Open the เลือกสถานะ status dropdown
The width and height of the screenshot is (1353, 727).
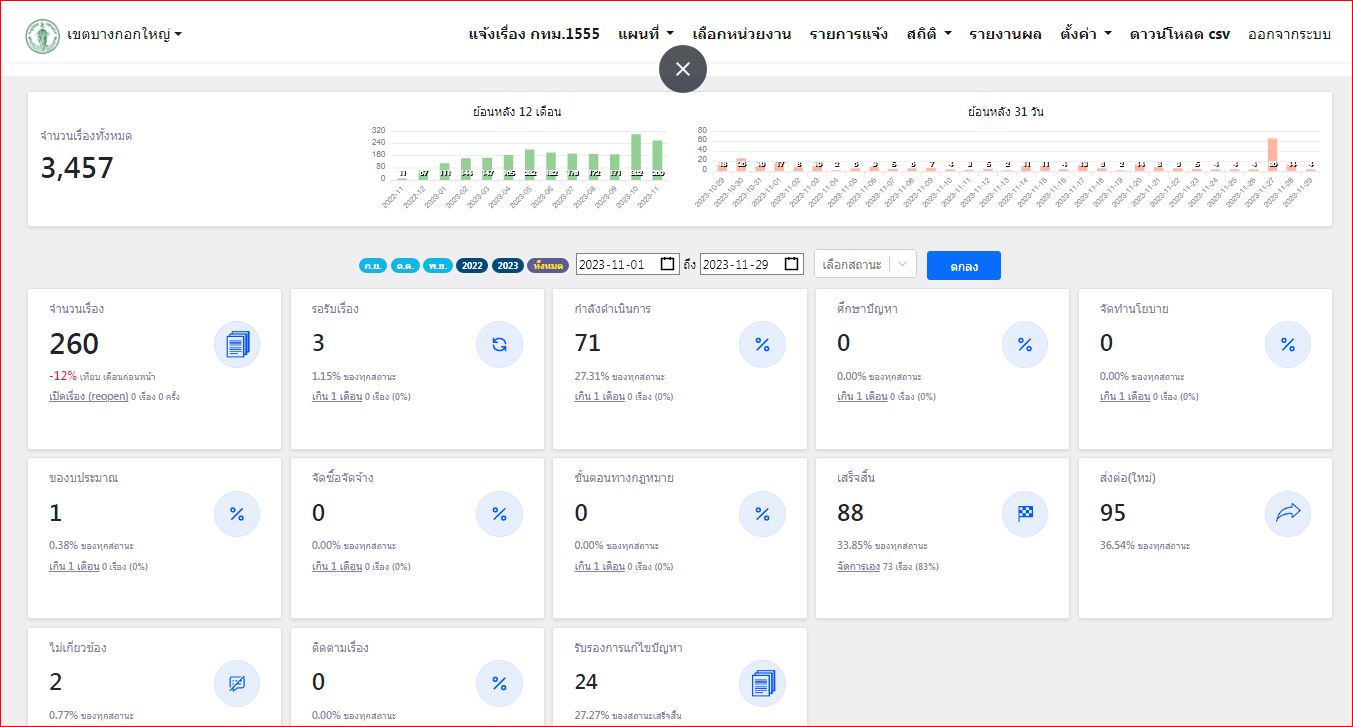[865, 264]
